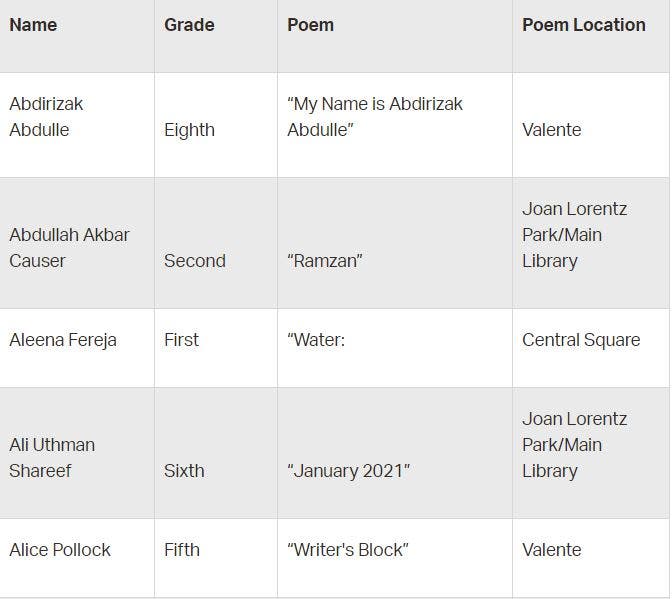Click the "Water:" poem title

pyautogui.click(x=316, y=340)
